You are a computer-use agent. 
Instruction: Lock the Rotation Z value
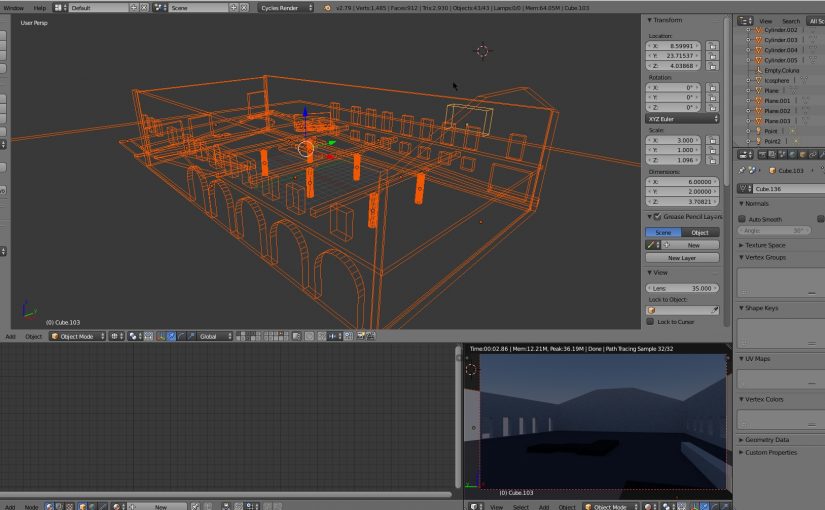tap(713, 107)
